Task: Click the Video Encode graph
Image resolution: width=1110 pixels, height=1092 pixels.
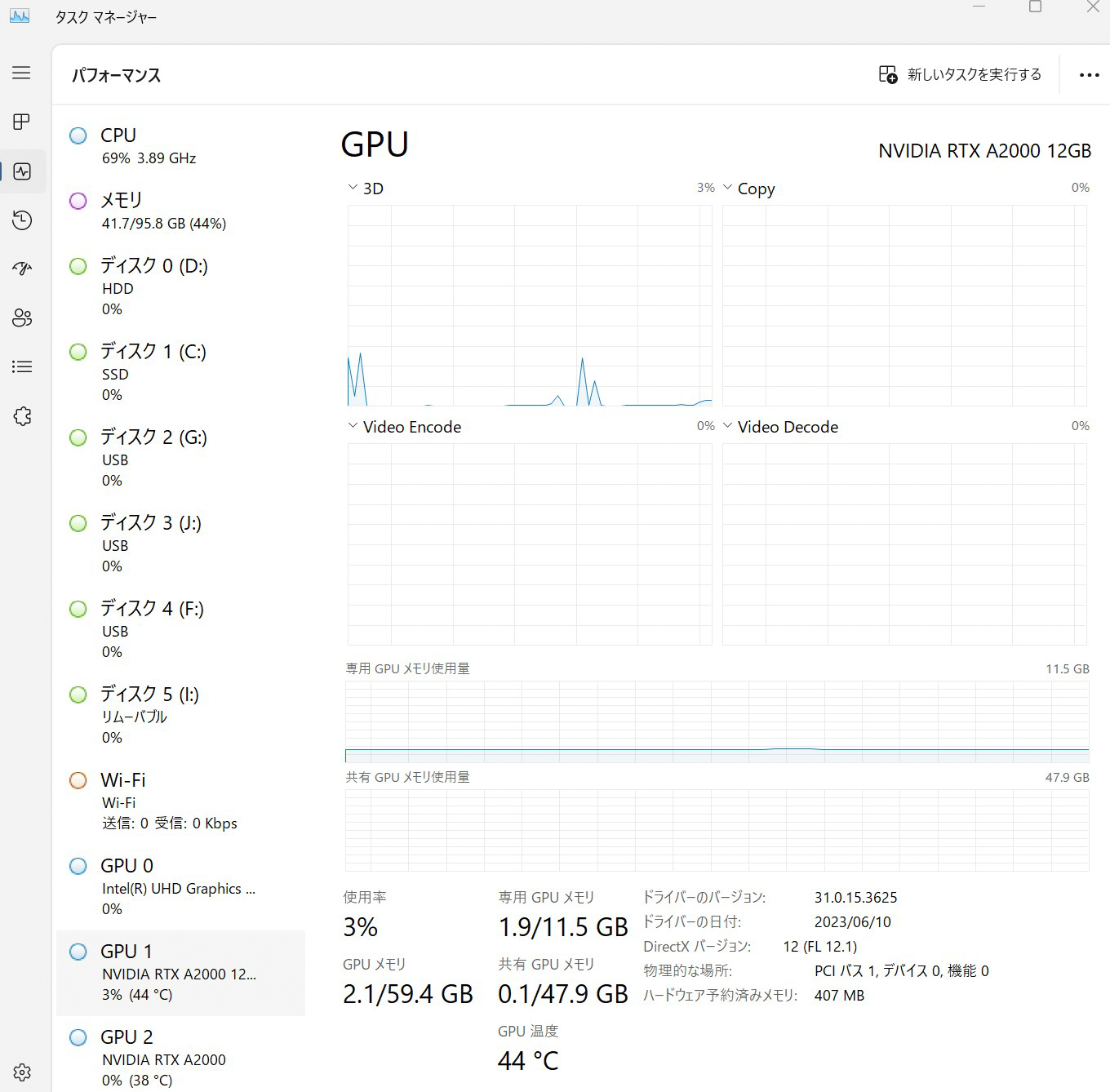Action: coord(529,544)
